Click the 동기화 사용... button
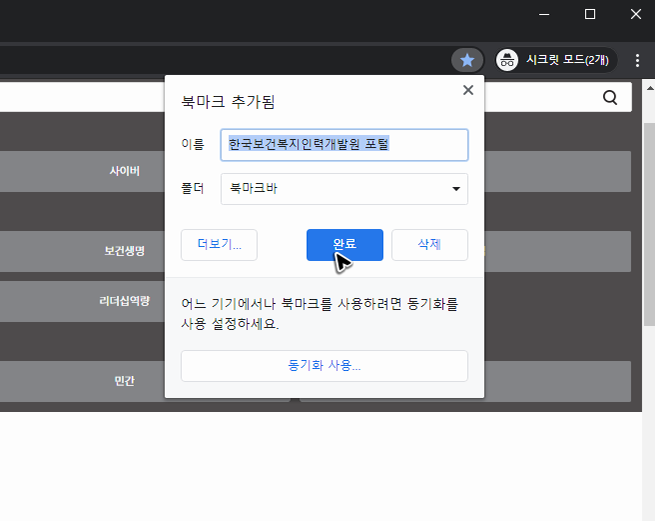The height and width of the screenshot is (521, 655). click(324, 366)
